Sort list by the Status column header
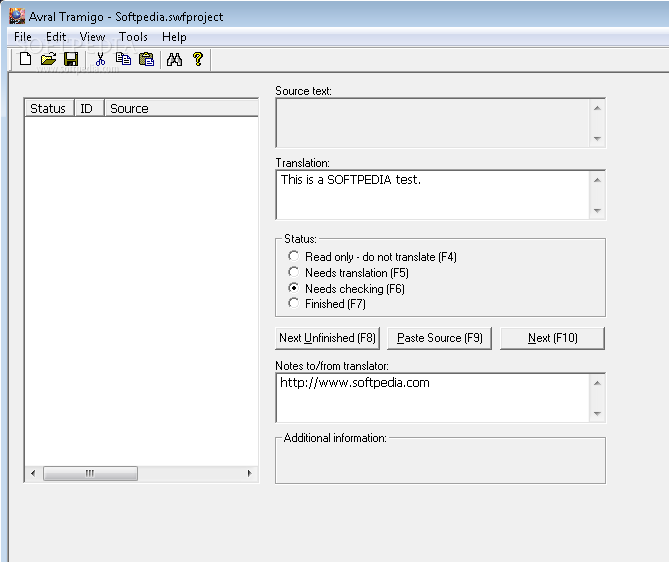Screen dimensions: 669x562 click(x=49, y=108)
